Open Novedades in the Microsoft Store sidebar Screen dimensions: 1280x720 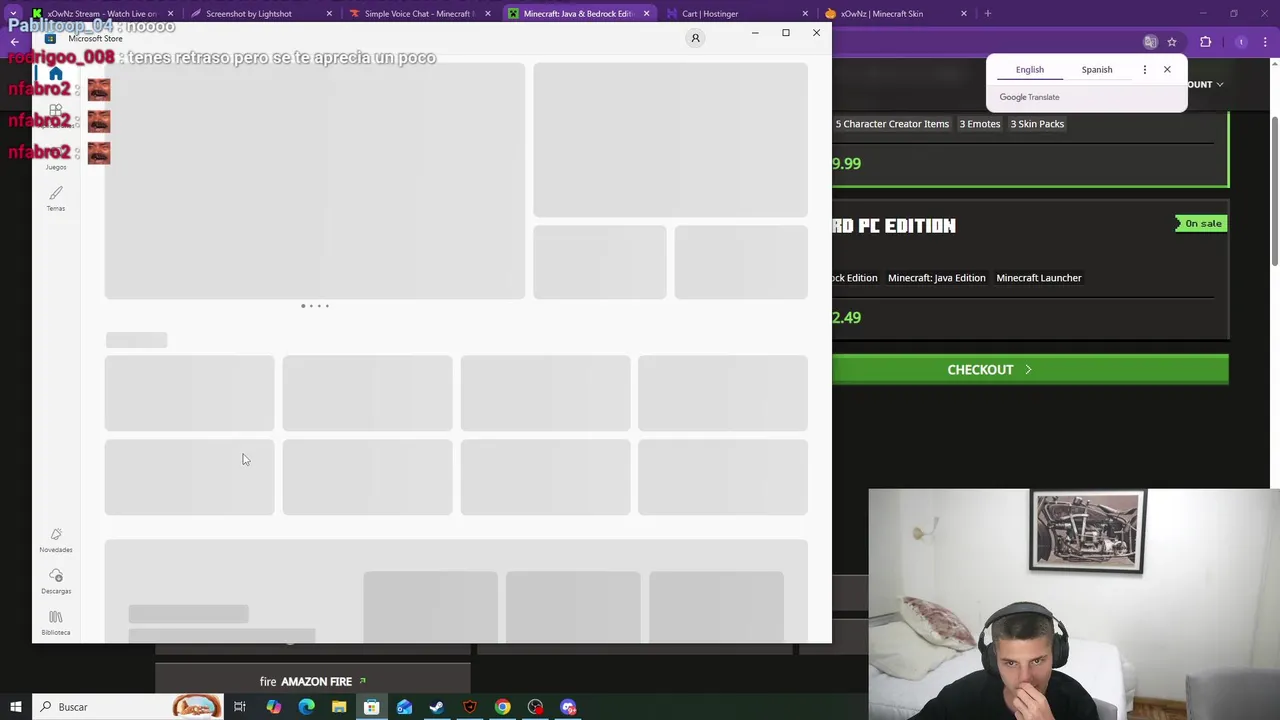coord(56,540)
